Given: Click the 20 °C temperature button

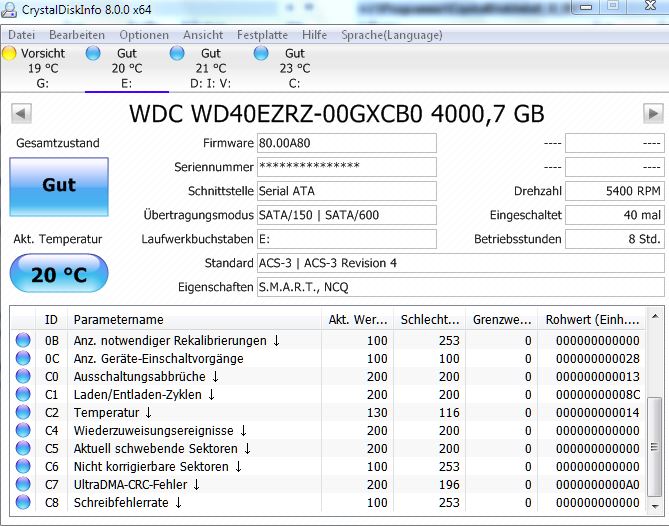Looking at the screenshot, I should click(59, 273).
